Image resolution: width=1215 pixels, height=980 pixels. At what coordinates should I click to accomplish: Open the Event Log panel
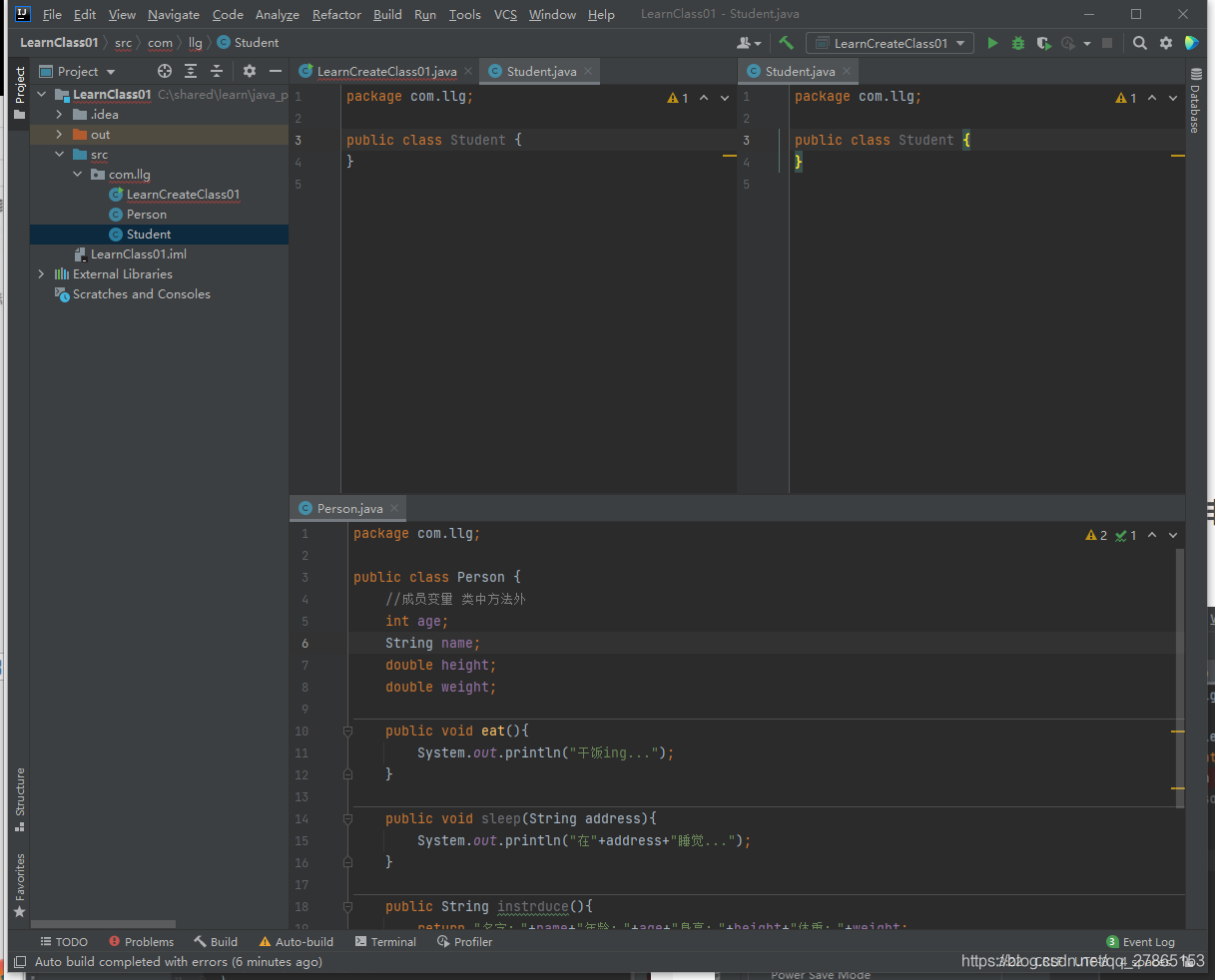tap(1141, 941)
